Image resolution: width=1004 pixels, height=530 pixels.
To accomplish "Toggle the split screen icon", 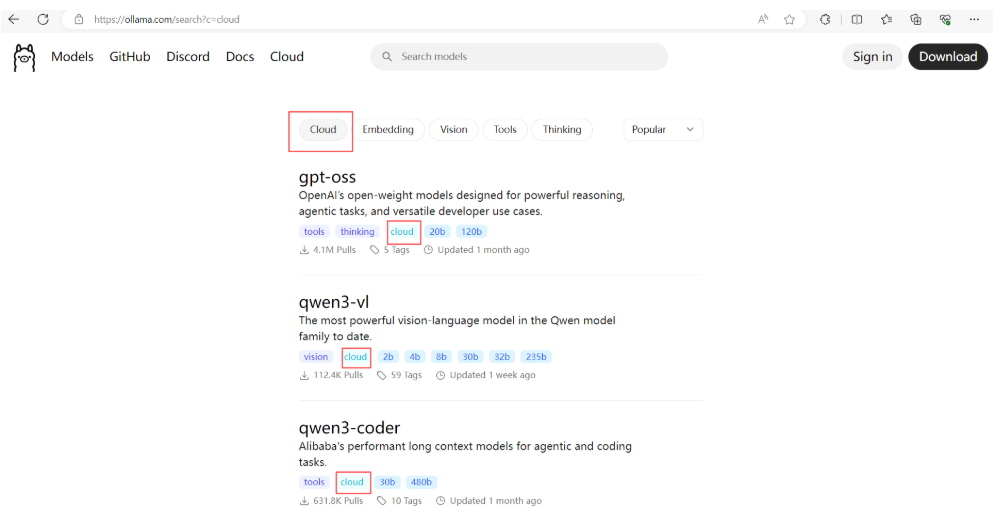I will pyautogui.click(x=857, y=19).
